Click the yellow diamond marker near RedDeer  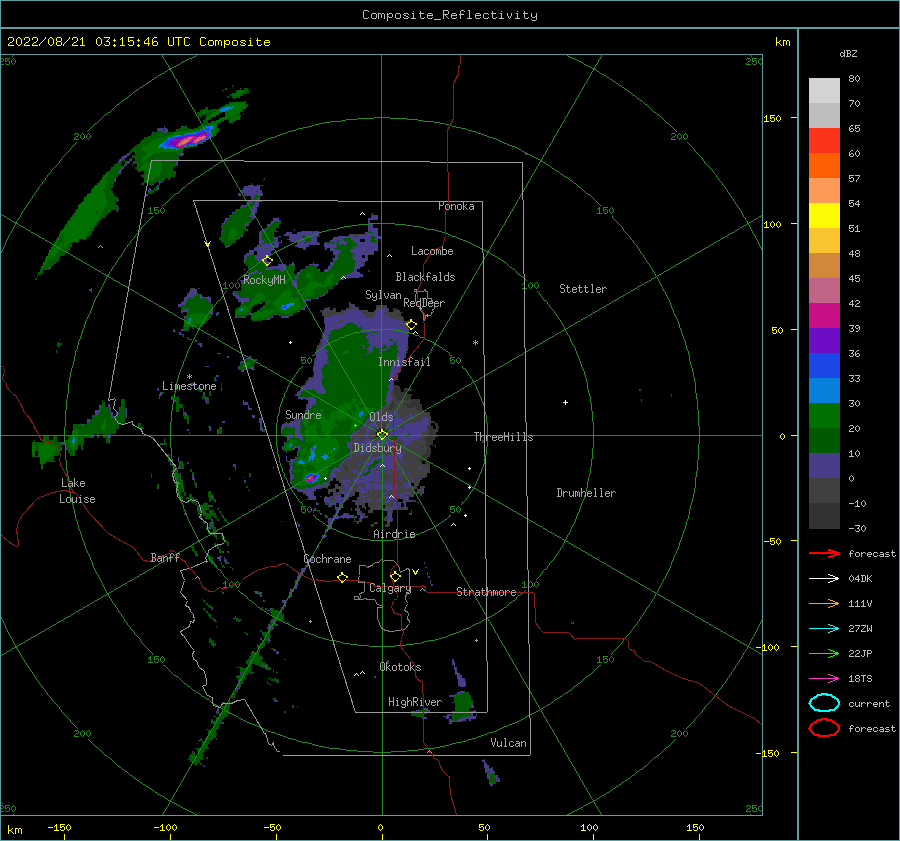click(x=411, y=325)
